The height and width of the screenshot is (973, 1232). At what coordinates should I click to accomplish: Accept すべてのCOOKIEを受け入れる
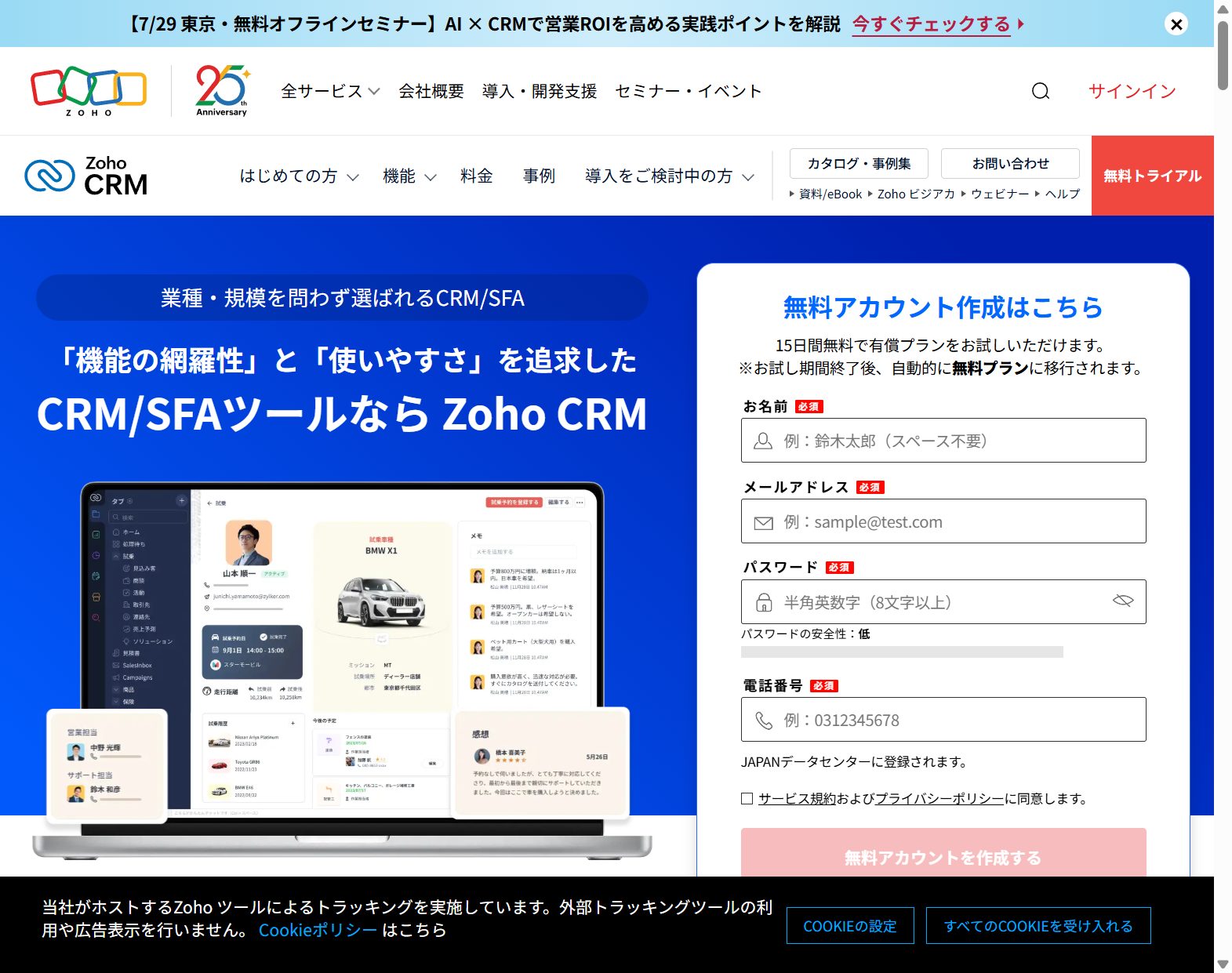[x=1038, y=926]
